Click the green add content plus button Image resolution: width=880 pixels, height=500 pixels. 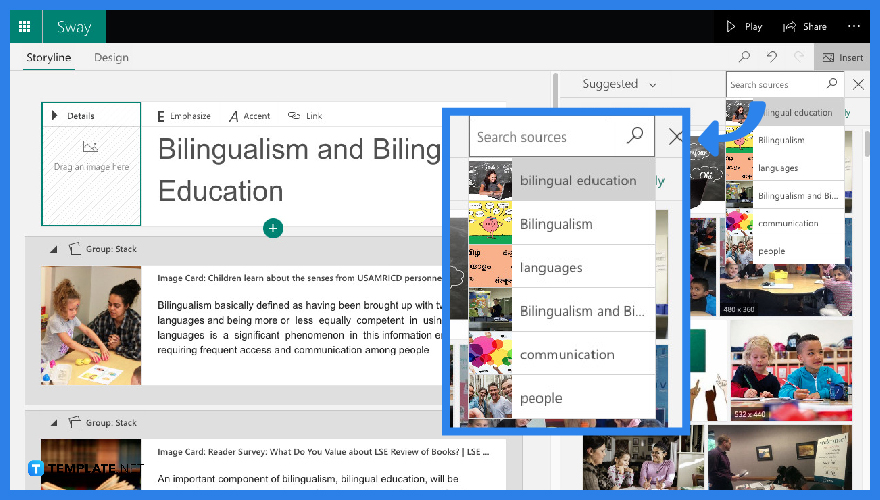coord(272,229)
